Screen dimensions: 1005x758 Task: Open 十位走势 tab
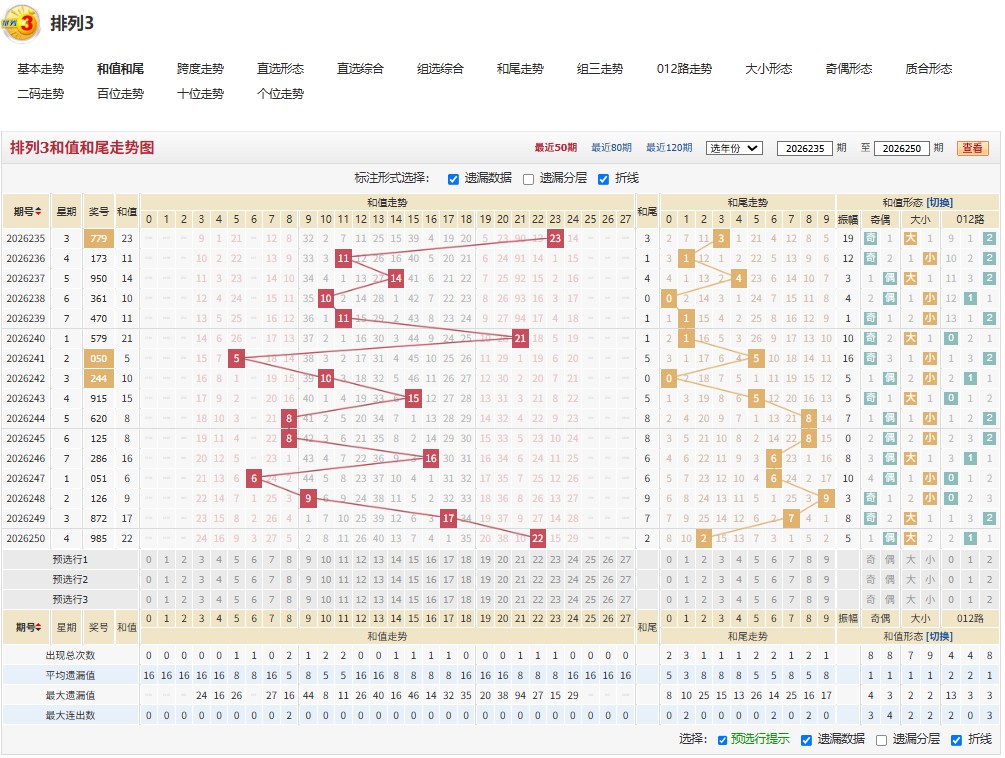point(200,94)
